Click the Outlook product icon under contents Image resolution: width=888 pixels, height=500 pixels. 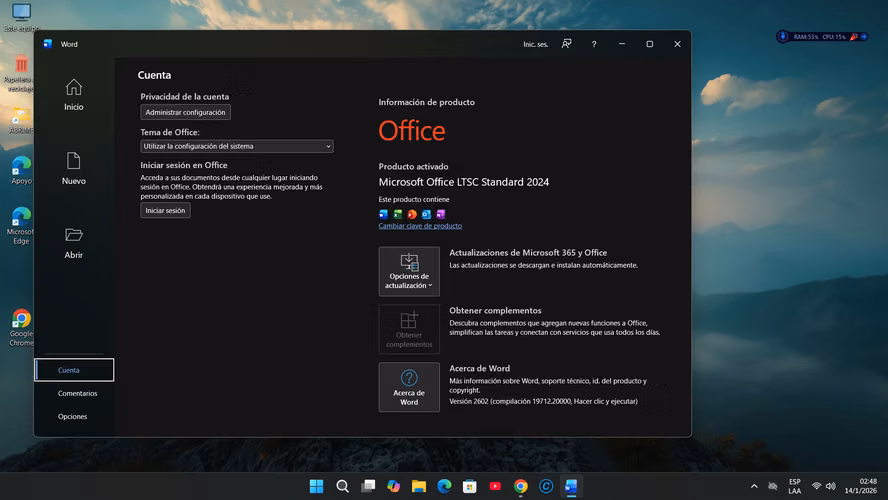pos(426,214)
